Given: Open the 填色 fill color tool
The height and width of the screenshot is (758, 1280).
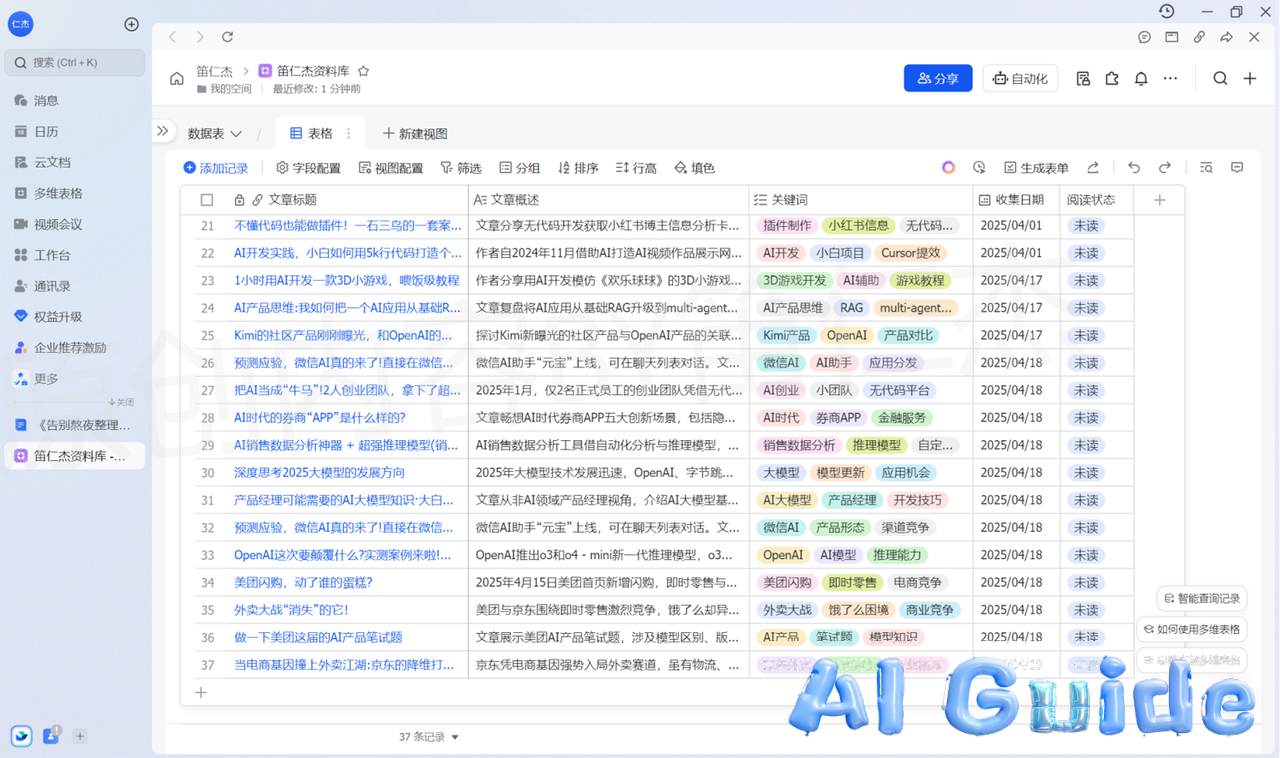Looking at the screenshot, I should (695, 168).
